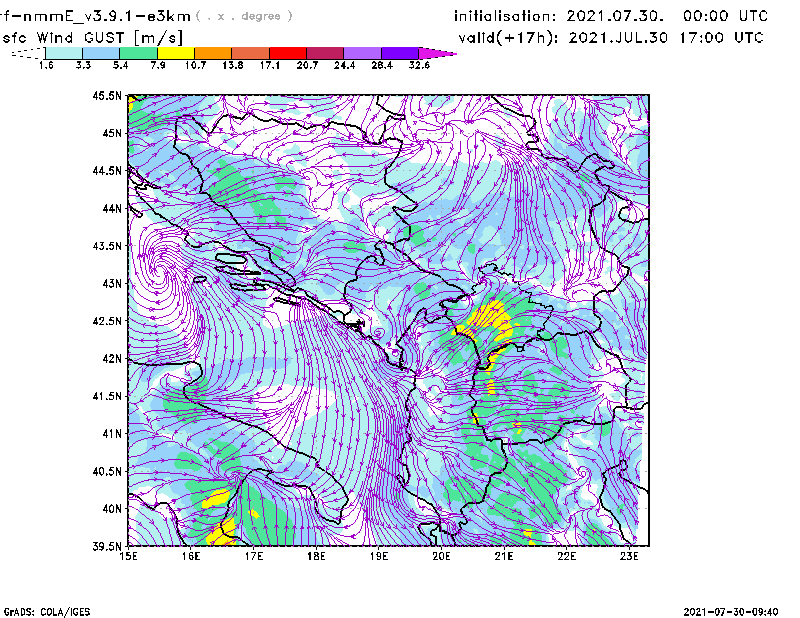This screenshot has height=618, width=800.
Task: Click the 'valid(+17h): 2021.JUL.30 17:00 UTC' text
Action: (611, 38)
